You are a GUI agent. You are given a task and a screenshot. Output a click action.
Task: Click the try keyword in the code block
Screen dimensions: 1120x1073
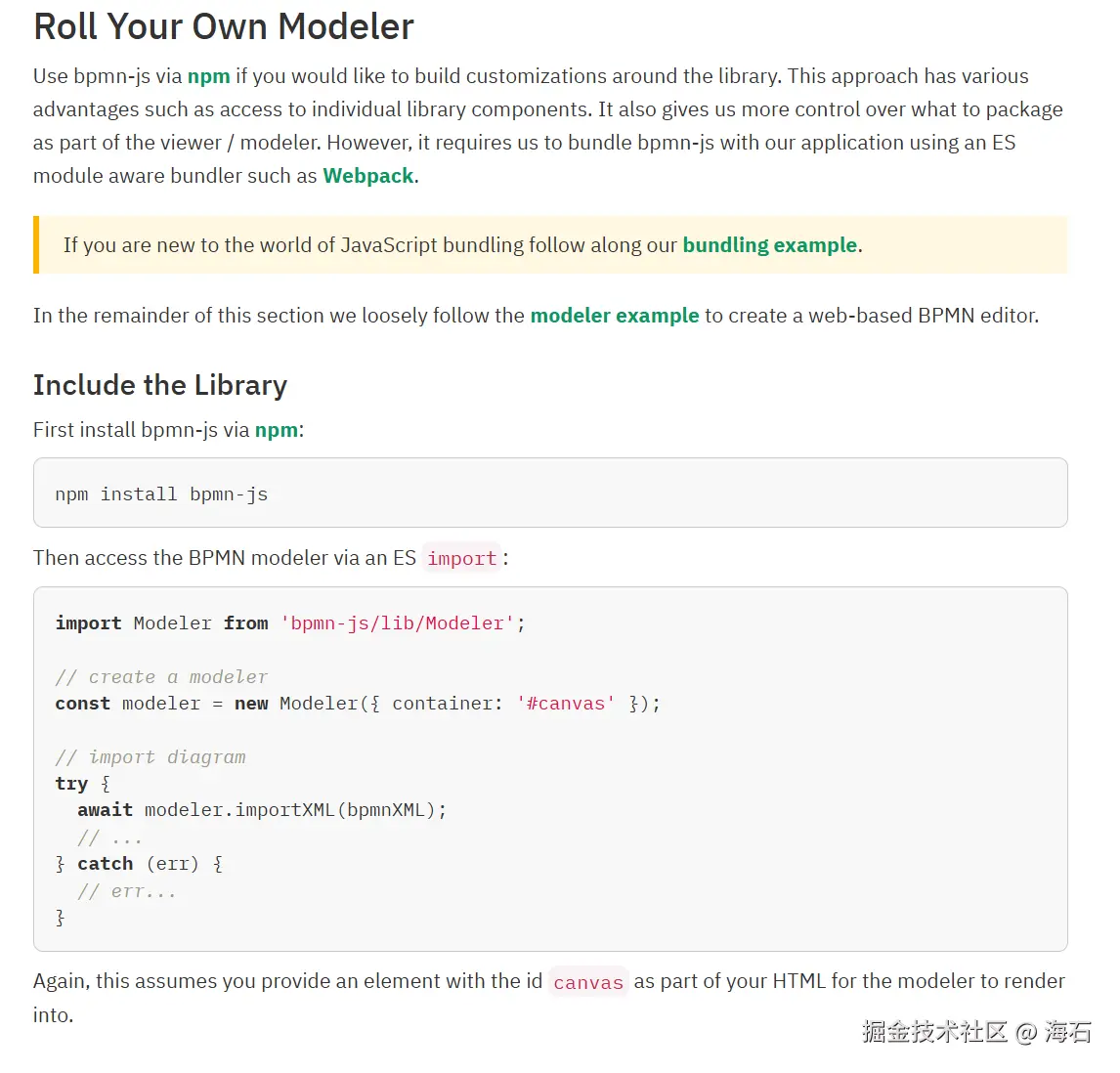71,784
